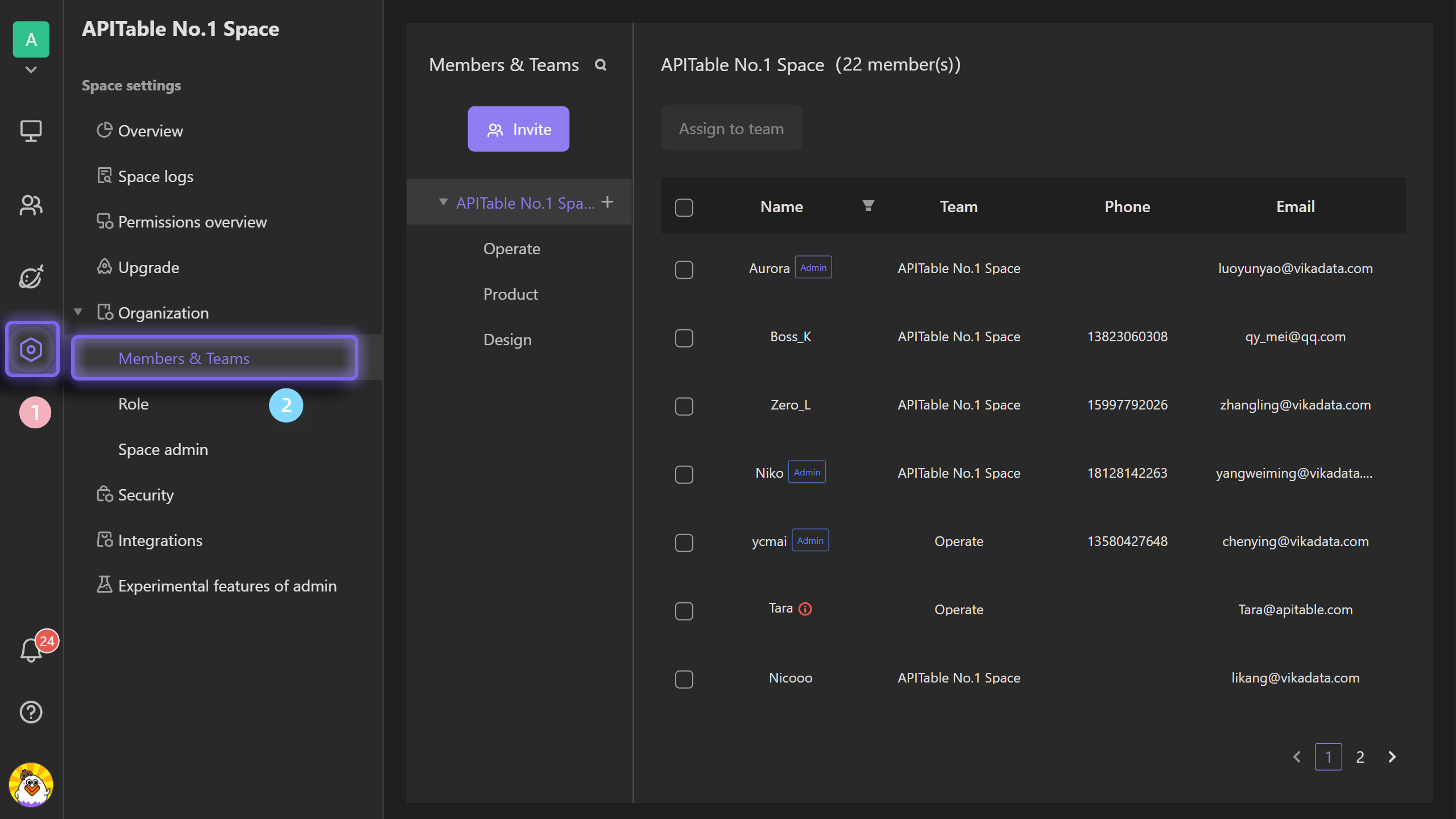The image size is (1456, 819).
Task: Click the Name column header
Action: pyautogui.click(x=781, y=206)
